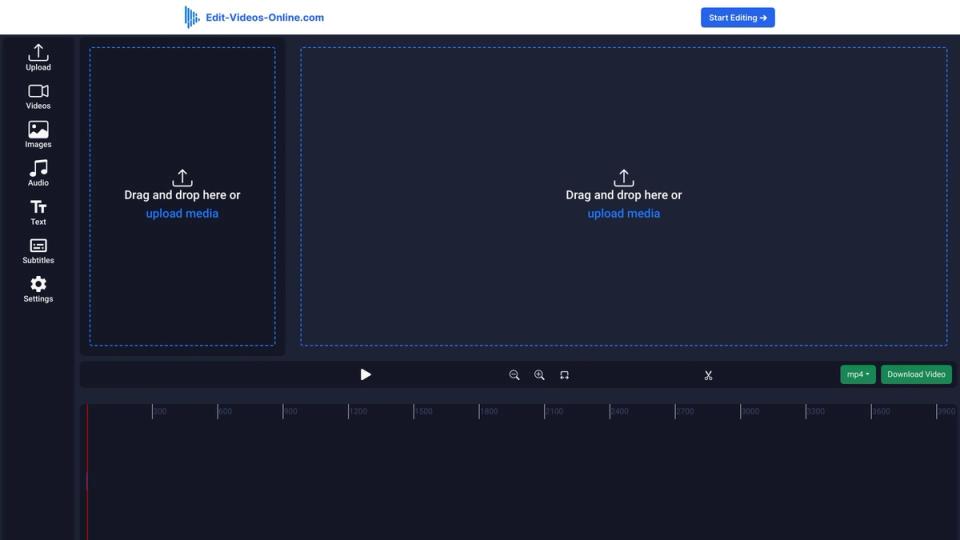Click upload arrow icon in left panel

pos(182,178)
